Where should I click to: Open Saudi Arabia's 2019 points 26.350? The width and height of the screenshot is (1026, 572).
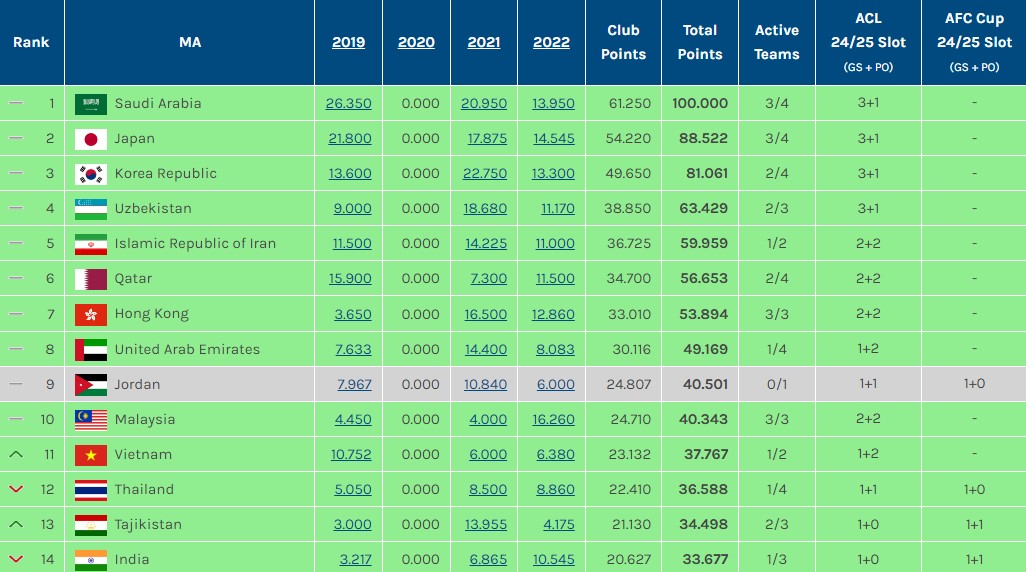pyautogui.click(x=348, y=103)
